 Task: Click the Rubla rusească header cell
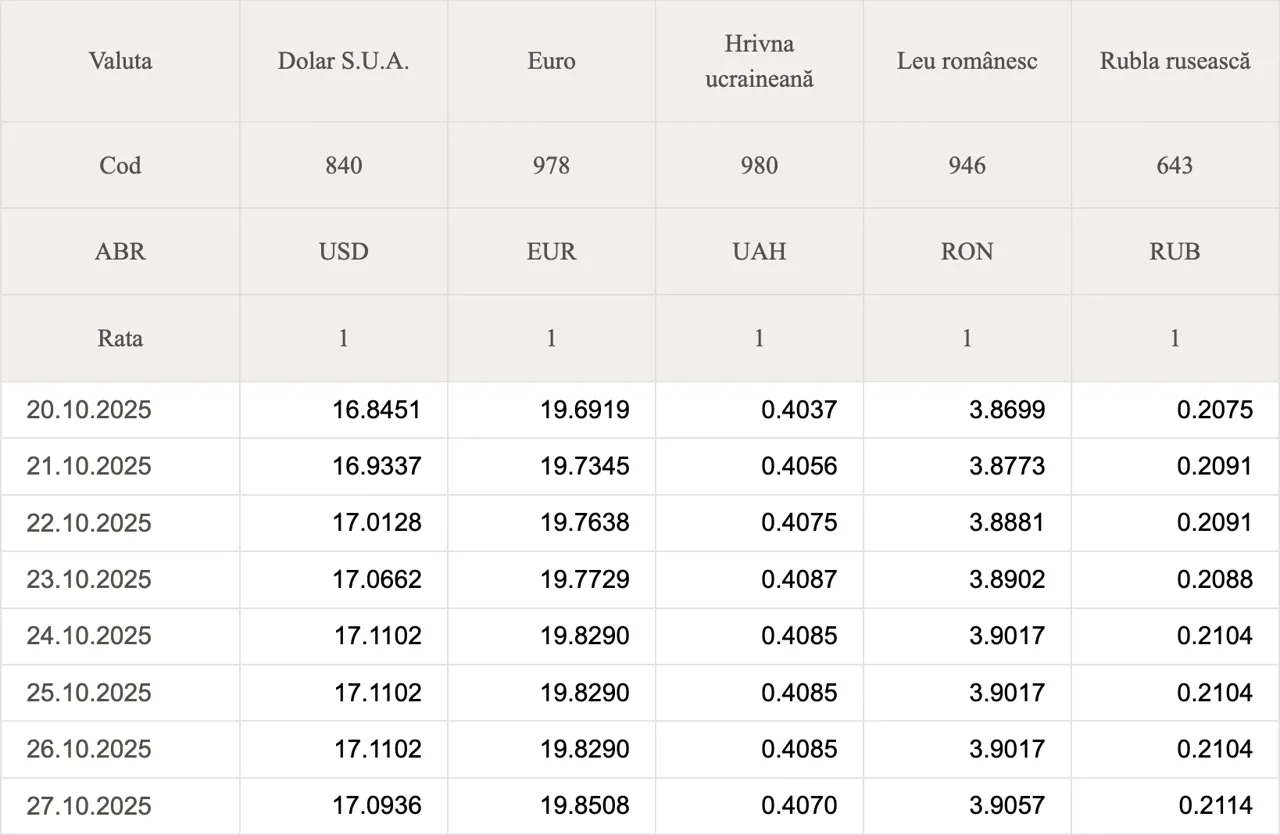click(x=1175, y=61)
